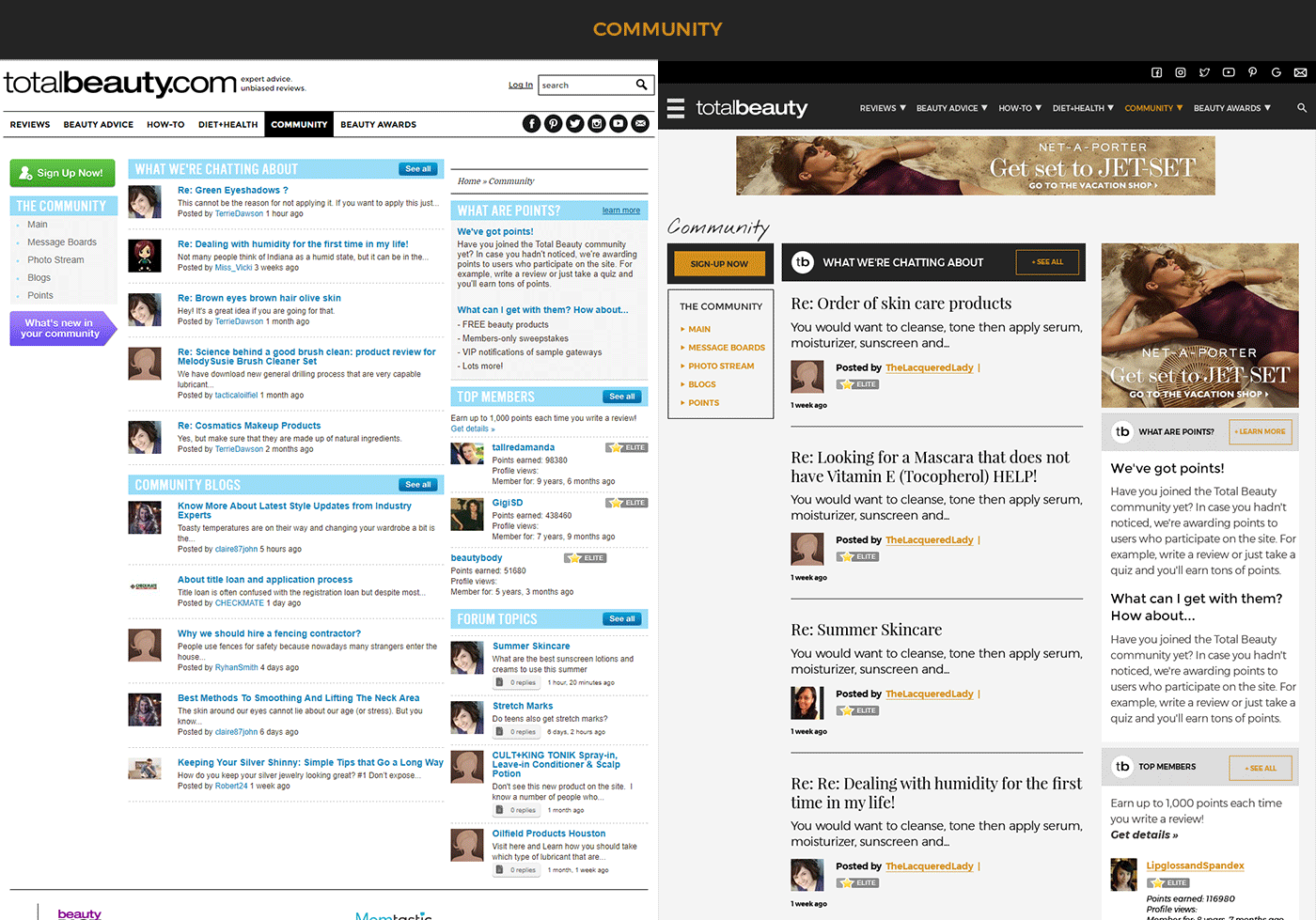Open Facebook icon in dark top bar
Screen dimensions: 1316x920
tap(1157, 72)
